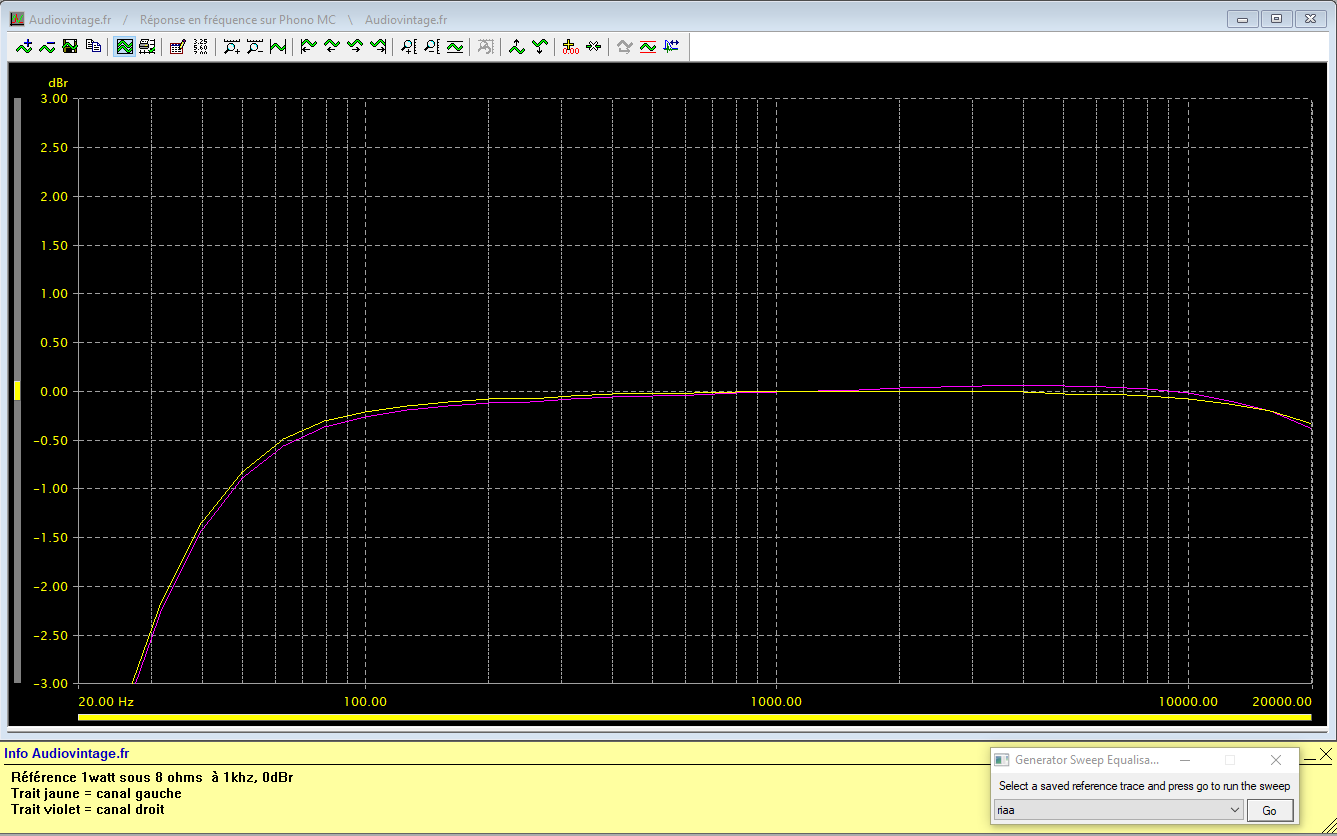This screenshot has height=836, width=1337.
Task: Click the grey vertical bar left of graph
Action: [17, 391]
